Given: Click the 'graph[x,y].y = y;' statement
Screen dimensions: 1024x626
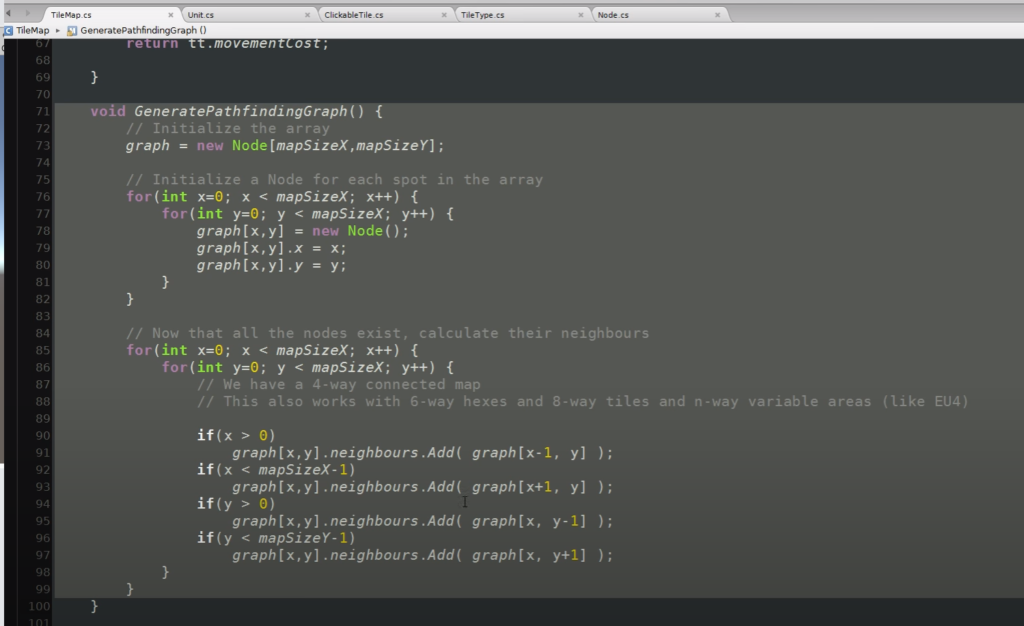Looking at the screenshot, I should pos(272,265).
